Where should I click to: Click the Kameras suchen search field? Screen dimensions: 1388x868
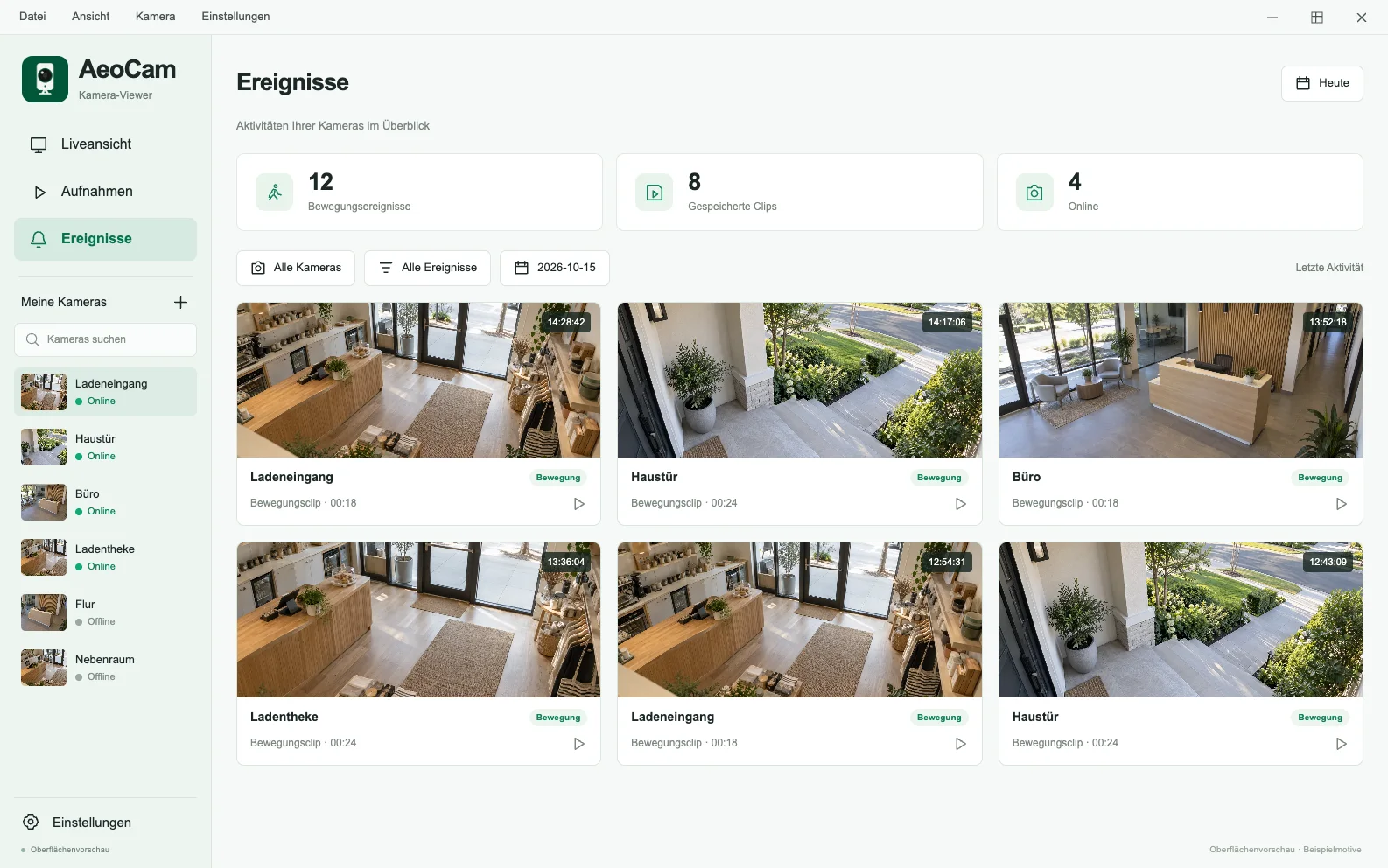pos(105,339)
